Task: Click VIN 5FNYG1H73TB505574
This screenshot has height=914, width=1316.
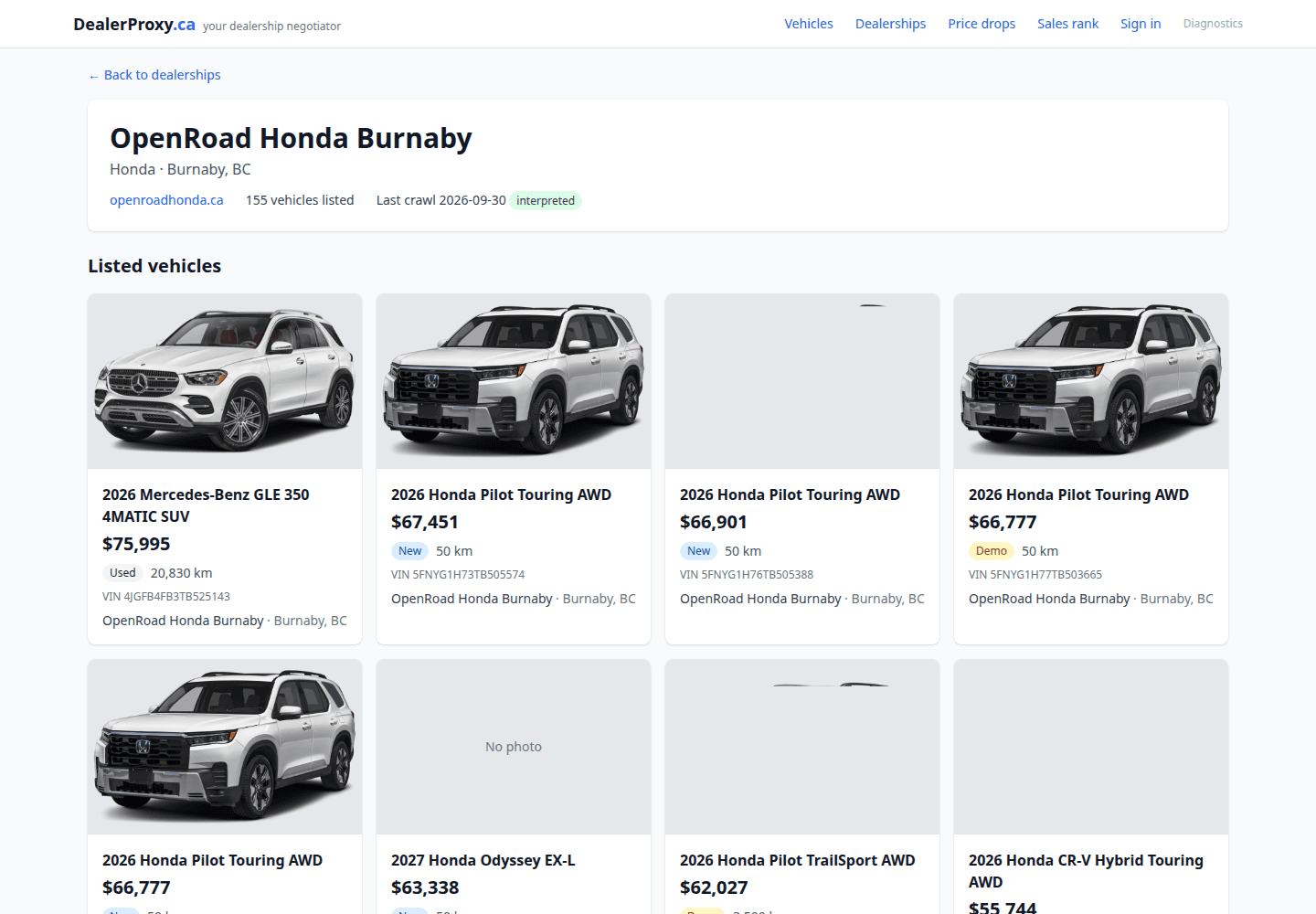Action: click(458, 575)
